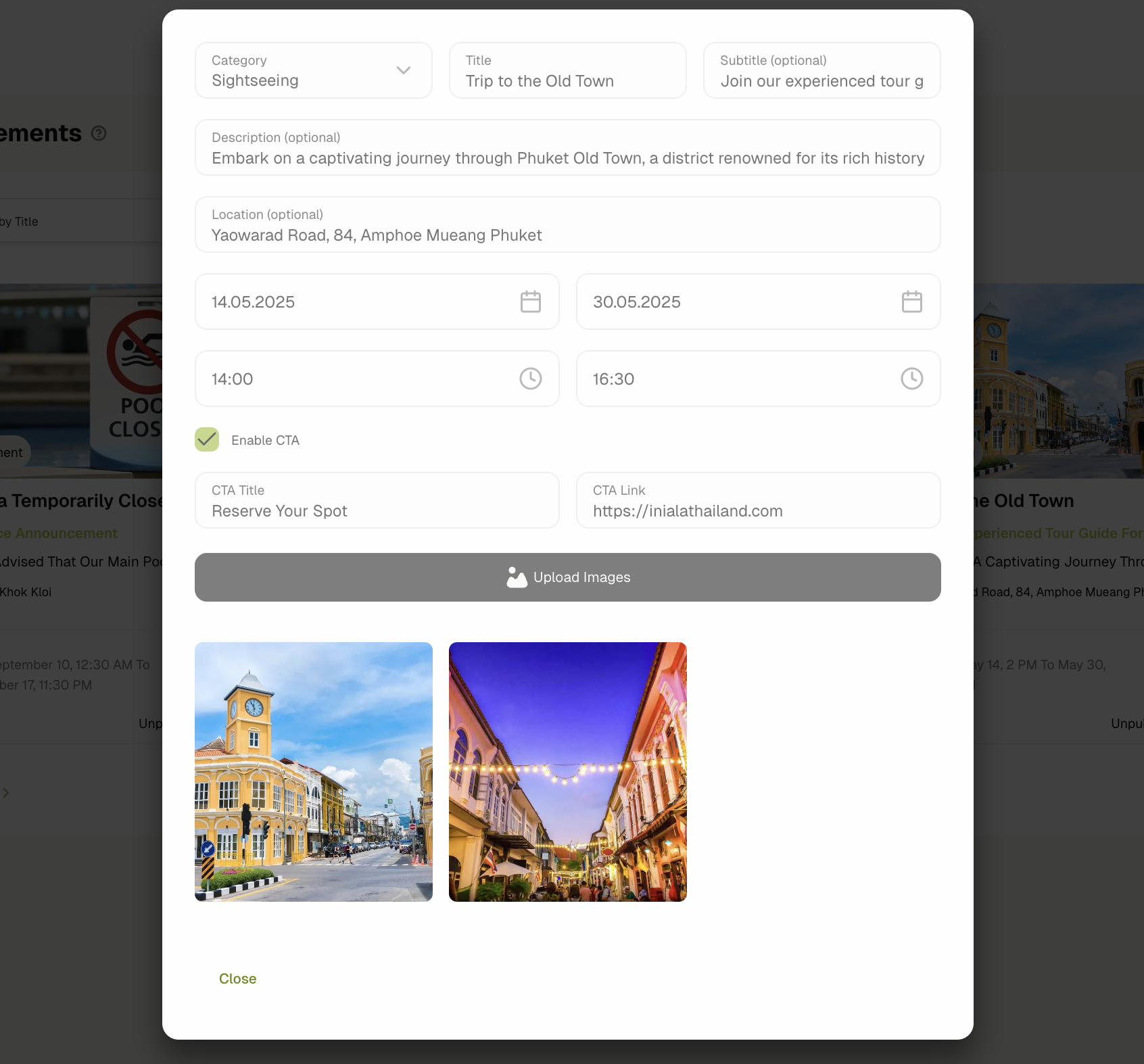The height and width of the screenshot is (1064, 1144).
Task: Expand the Category dropdown chevron
Action: pyautogui.click(x=404, y=70)
